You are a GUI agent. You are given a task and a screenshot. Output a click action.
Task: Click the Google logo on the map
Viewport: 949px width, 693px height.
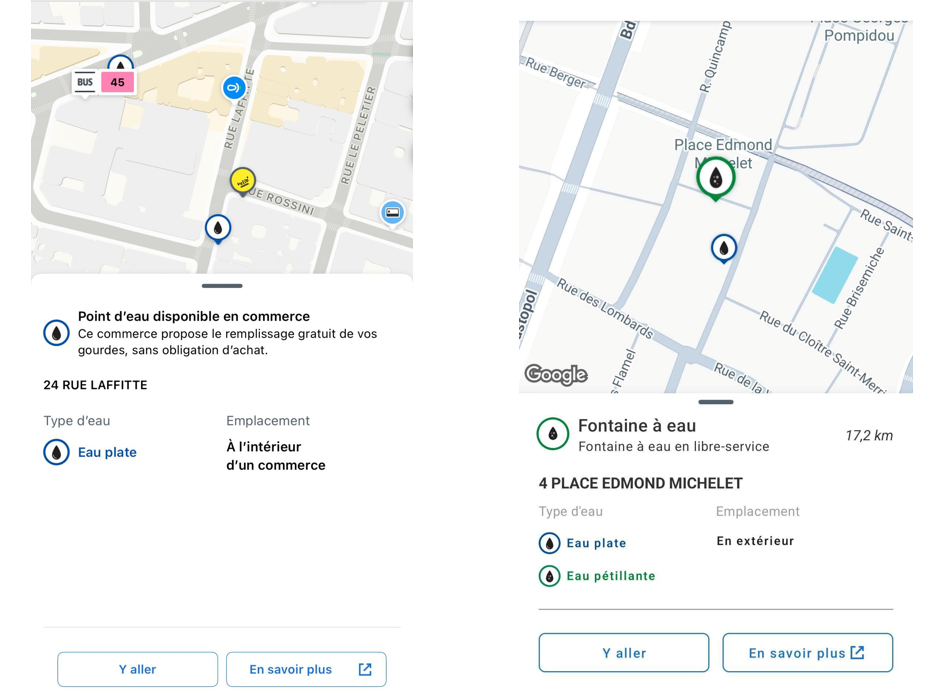[556, 375]
